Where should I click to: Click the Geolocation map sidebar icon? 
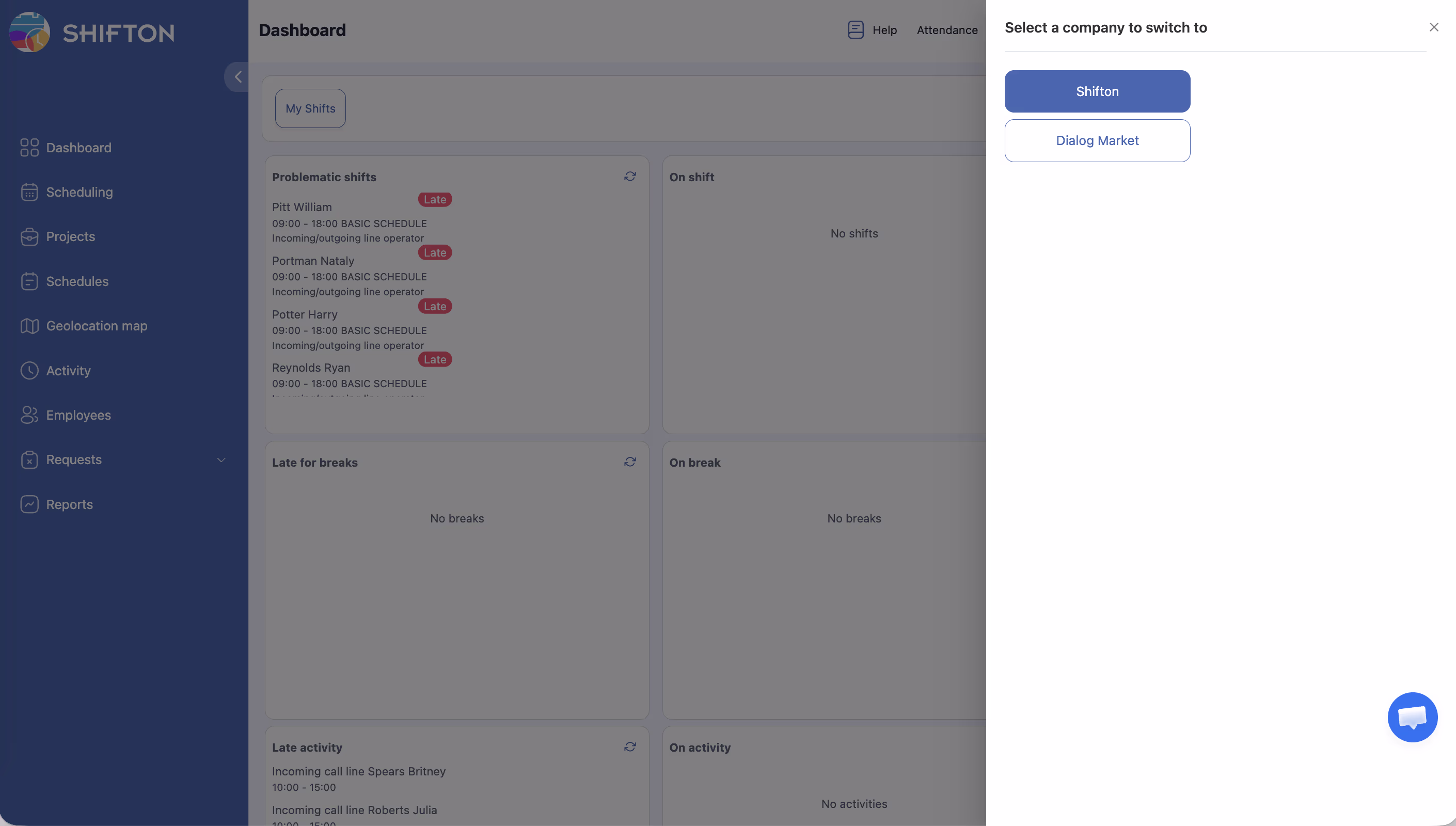coord(29,326)
